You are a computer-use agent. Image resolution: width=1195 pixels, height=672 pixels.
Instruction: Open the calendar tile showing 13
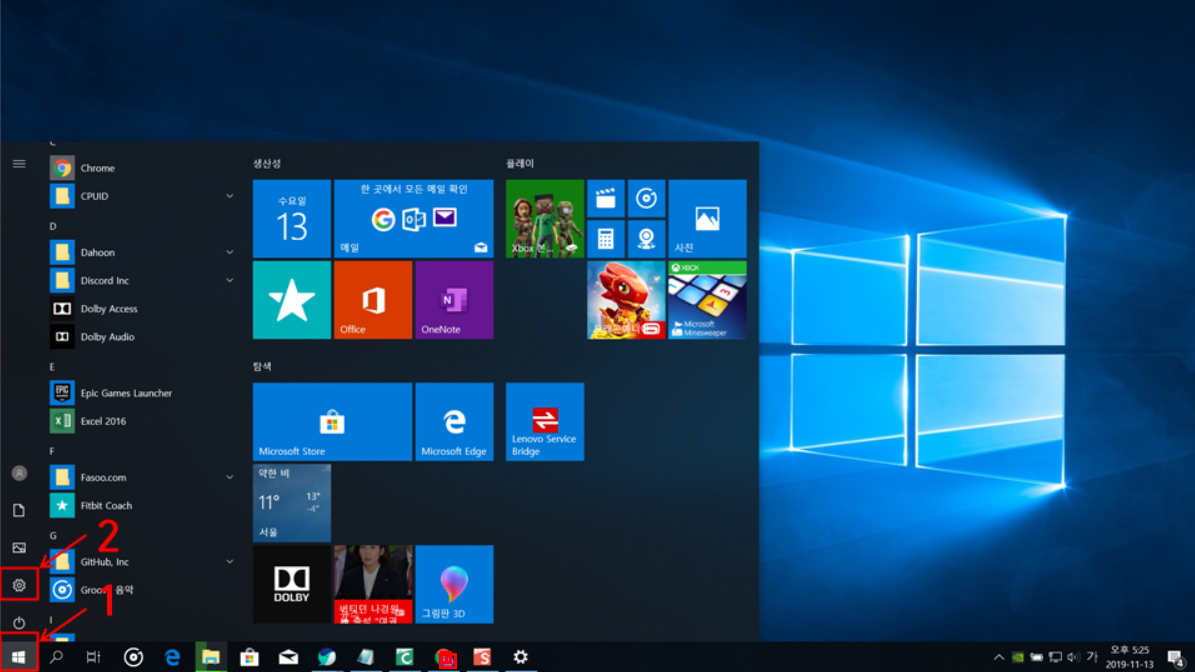tap(292, 219)
